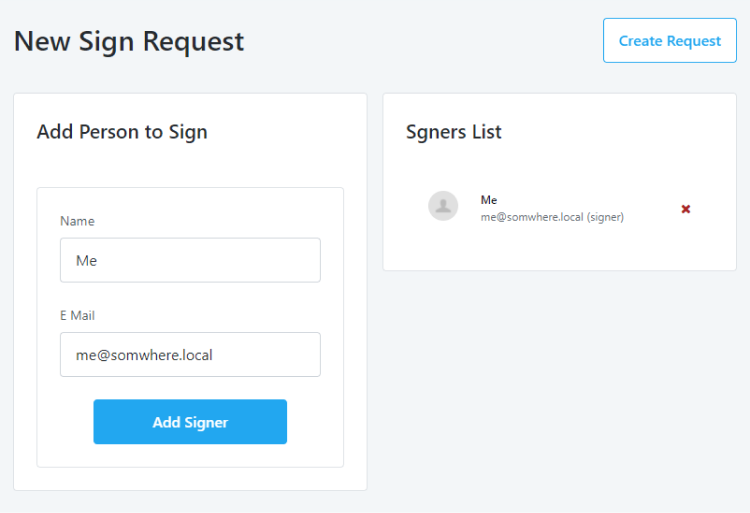
Task: Click the typed text "Me" in Name box
Action: tap(86, 260)
